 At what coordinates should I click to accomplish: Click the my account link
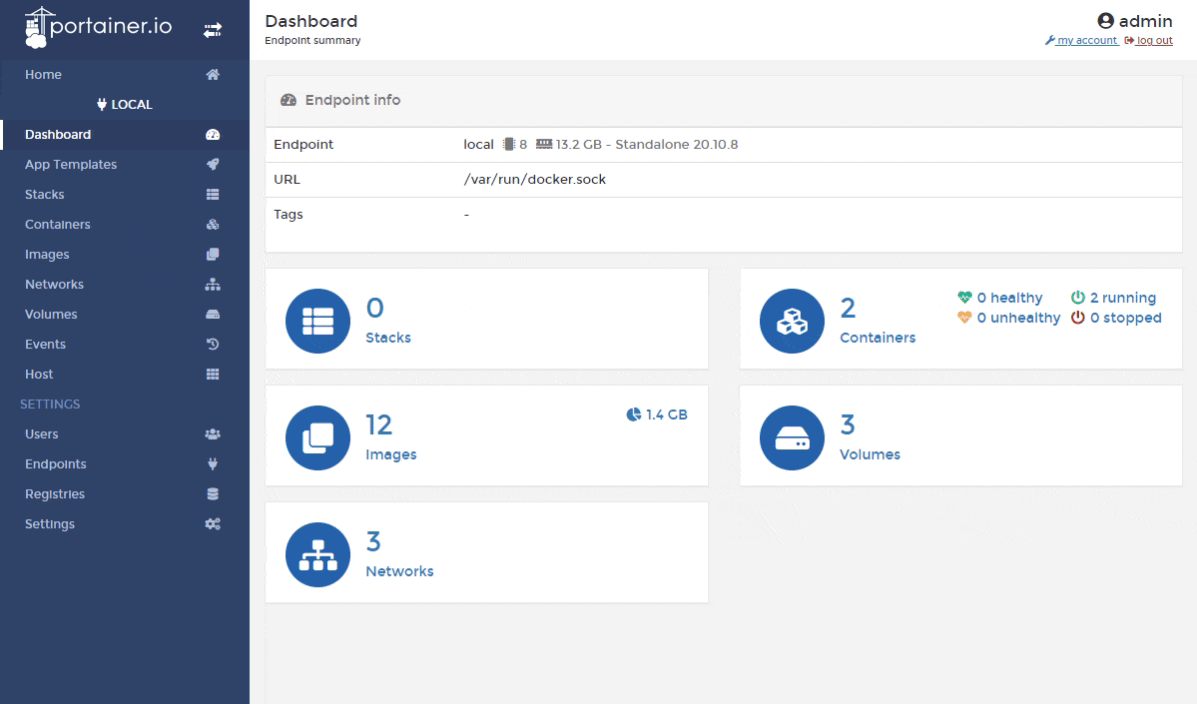1084,40
